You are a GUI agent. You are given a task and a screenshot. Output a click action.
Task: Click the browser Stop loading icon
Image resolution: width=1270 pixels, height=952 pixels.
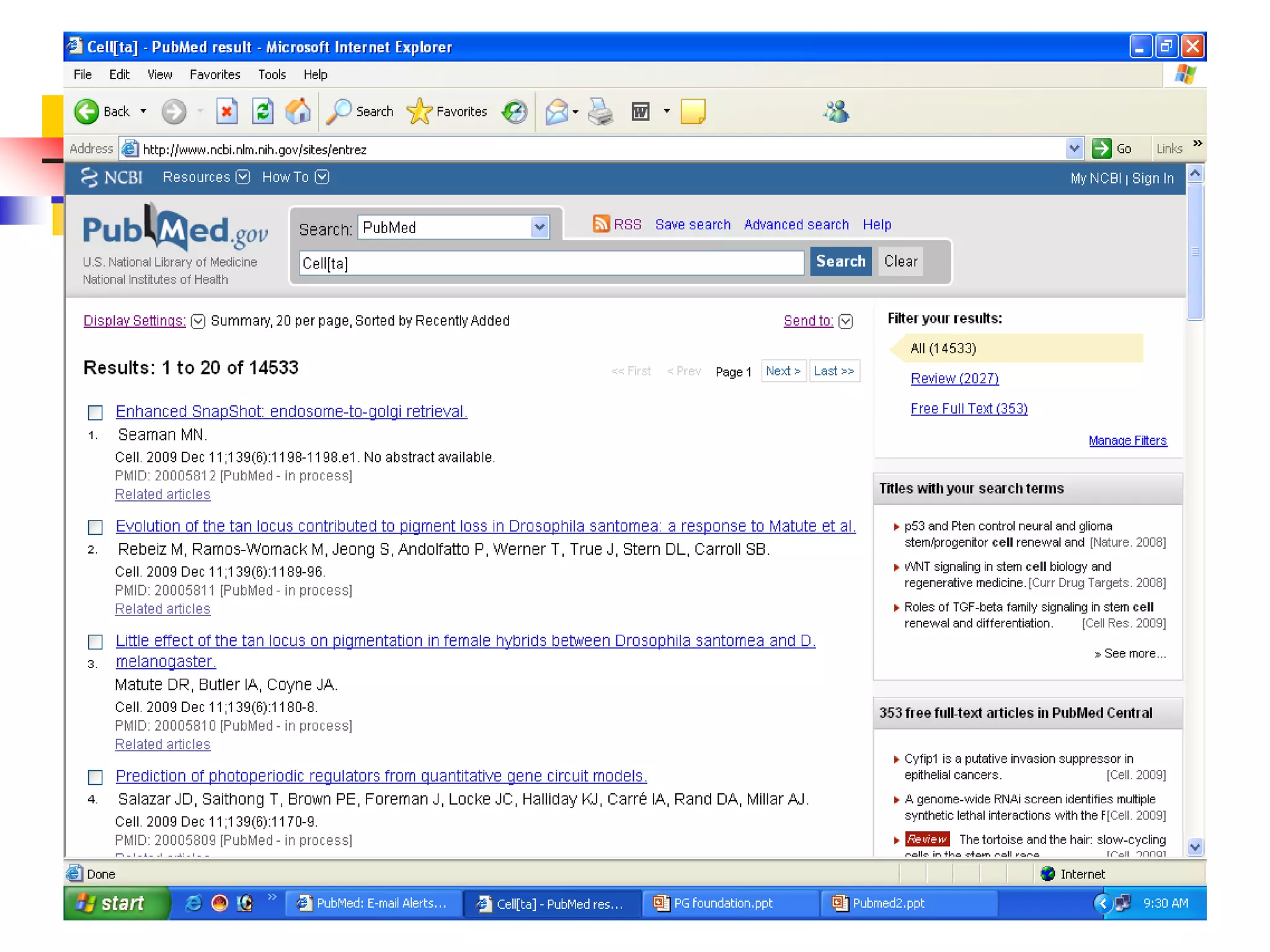227,112
